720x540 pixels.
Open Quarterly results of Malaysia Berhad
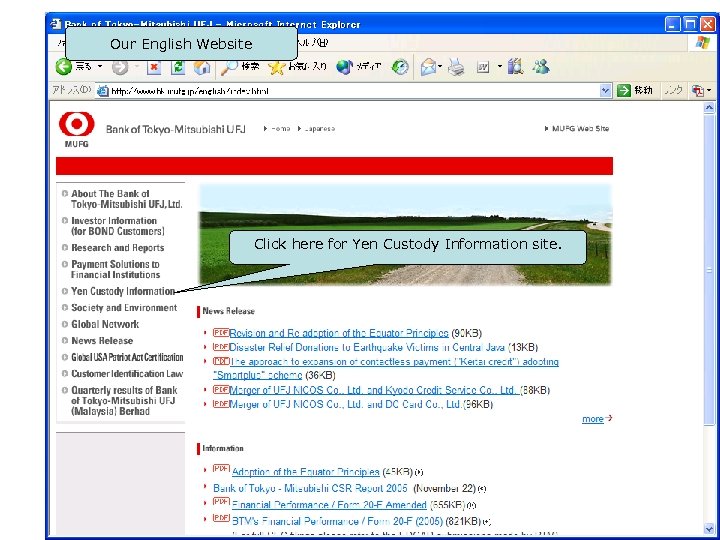pyautogui.click(x=124, y=400)
